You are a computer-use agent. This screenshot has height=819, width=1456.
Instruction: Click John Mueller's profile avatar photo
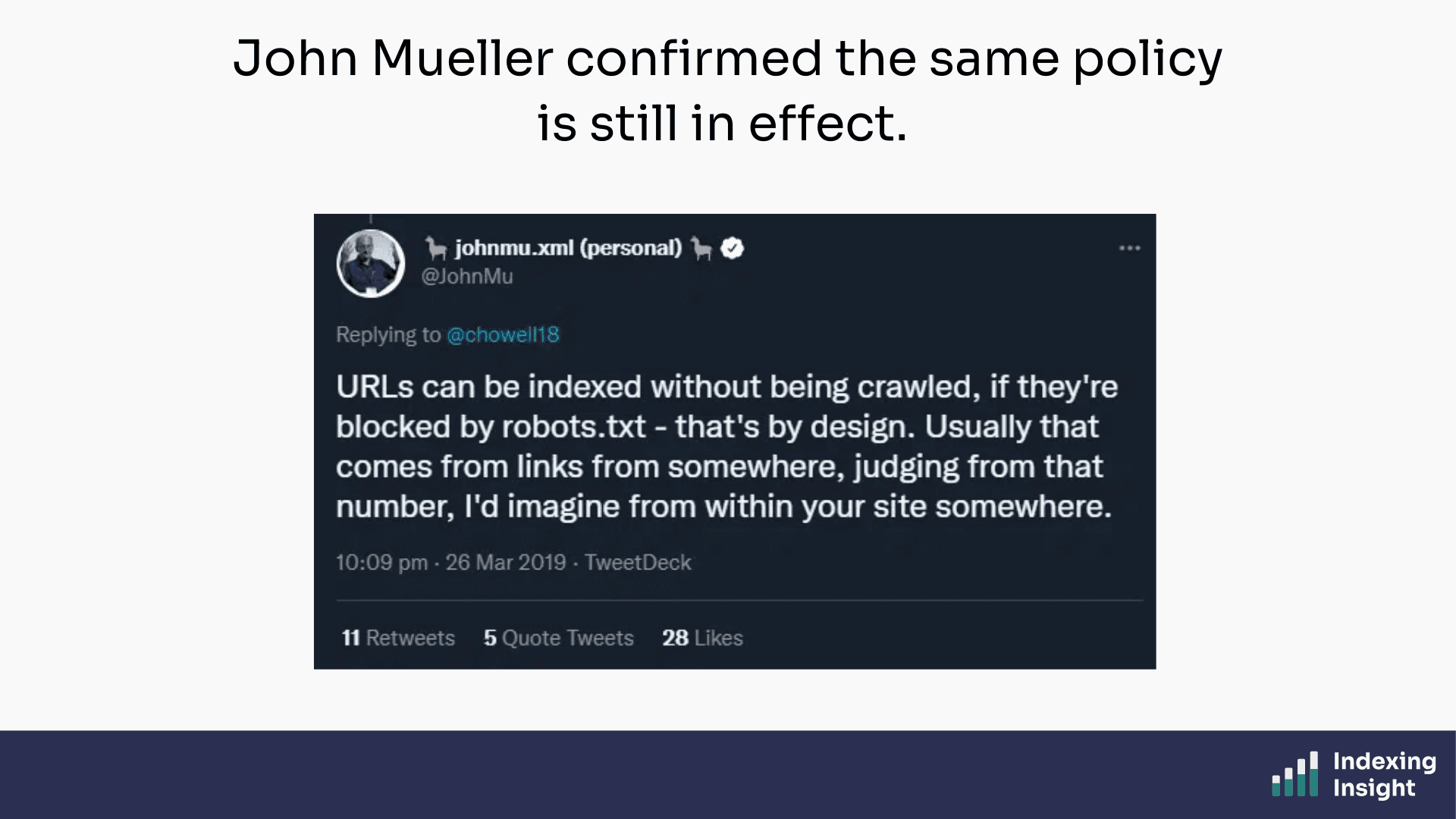click(370, 263)
